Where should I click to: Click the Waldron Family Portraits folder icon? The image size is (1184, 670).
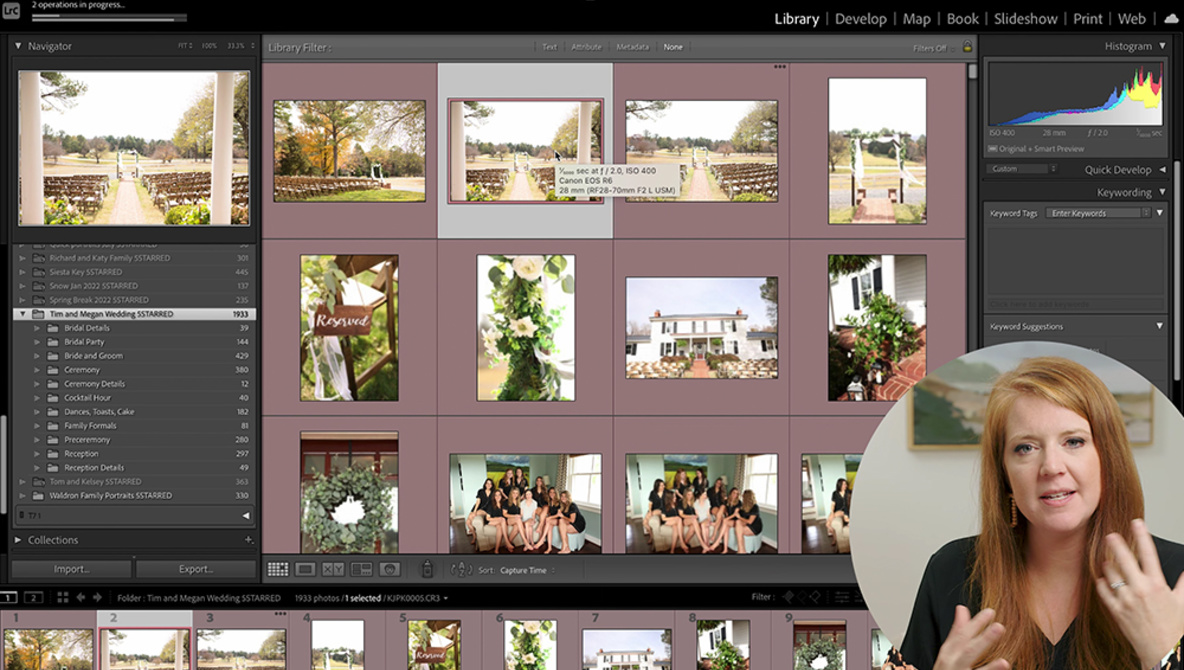[39, 496]
